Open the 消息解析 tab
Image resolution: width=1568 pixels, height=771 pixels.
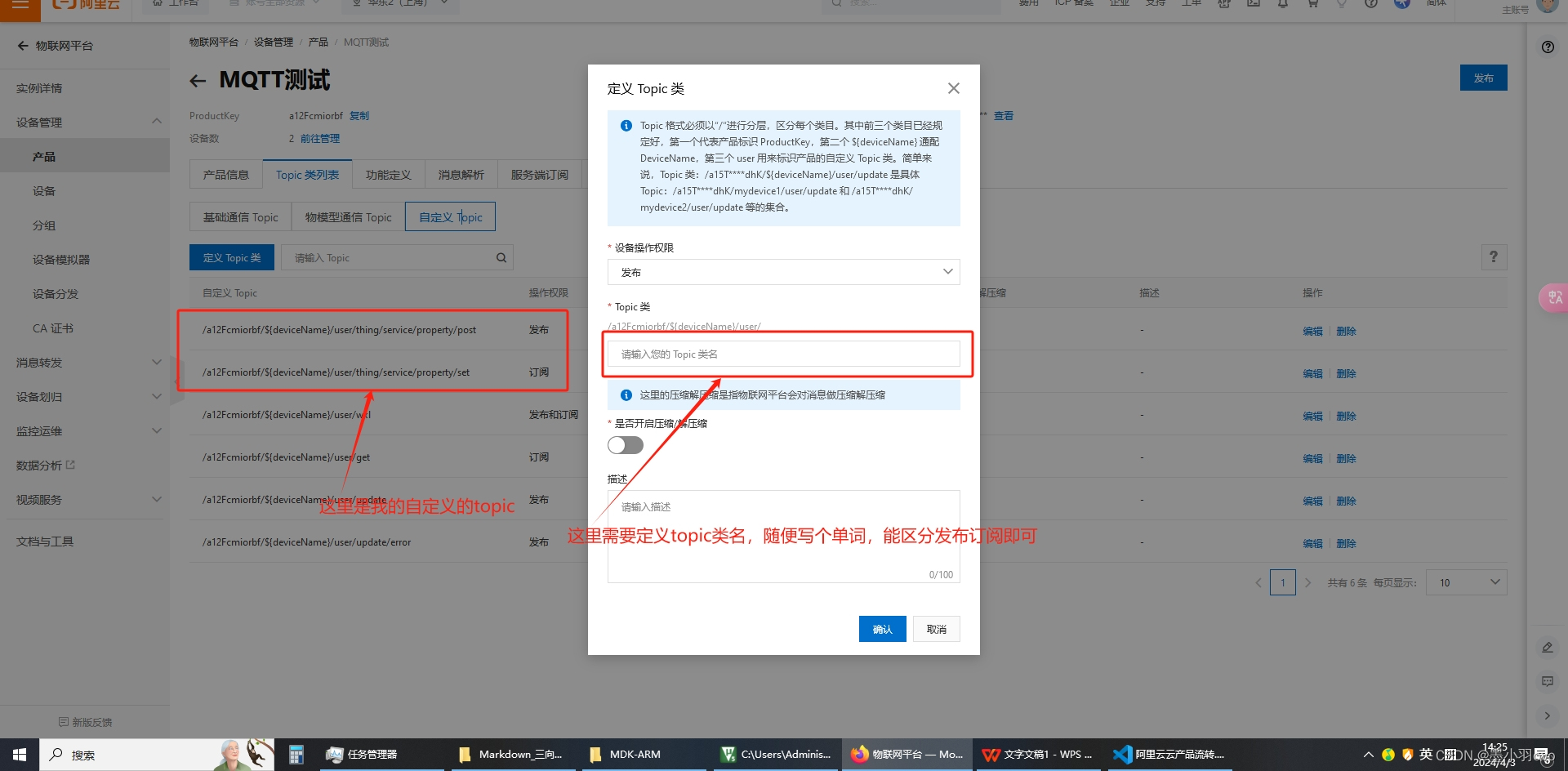[x=461, y=175]
